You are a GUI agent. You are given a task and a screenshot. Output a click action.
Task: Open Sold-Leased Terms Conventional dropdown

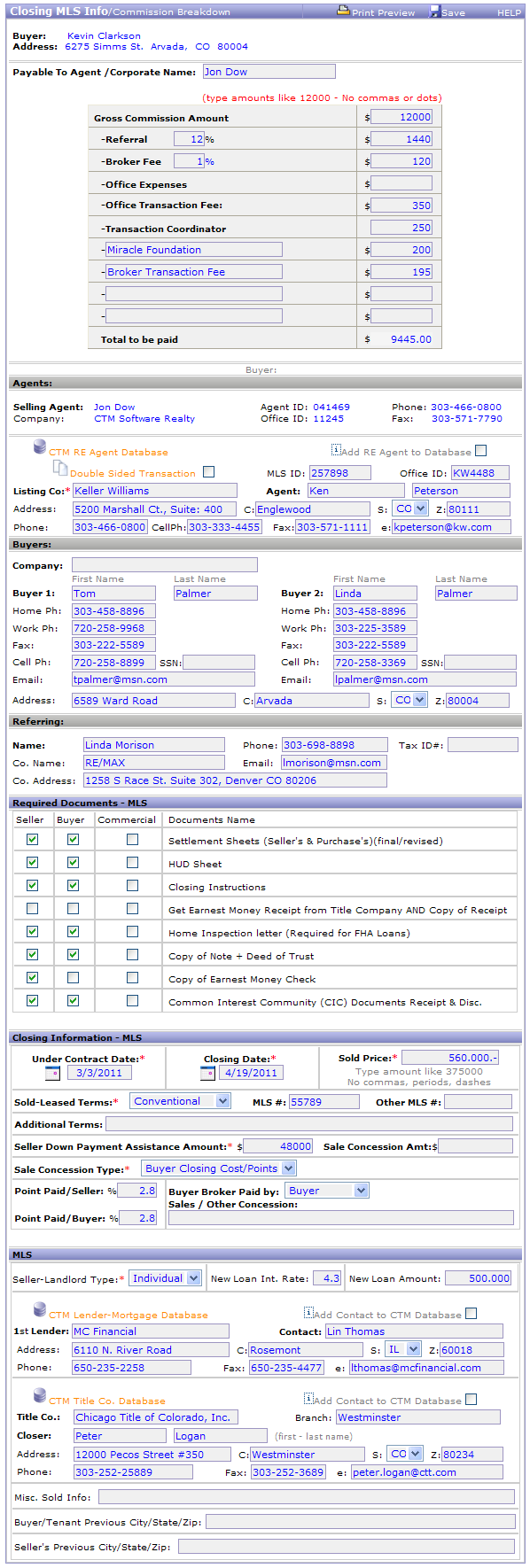(x=181, y=1101)
